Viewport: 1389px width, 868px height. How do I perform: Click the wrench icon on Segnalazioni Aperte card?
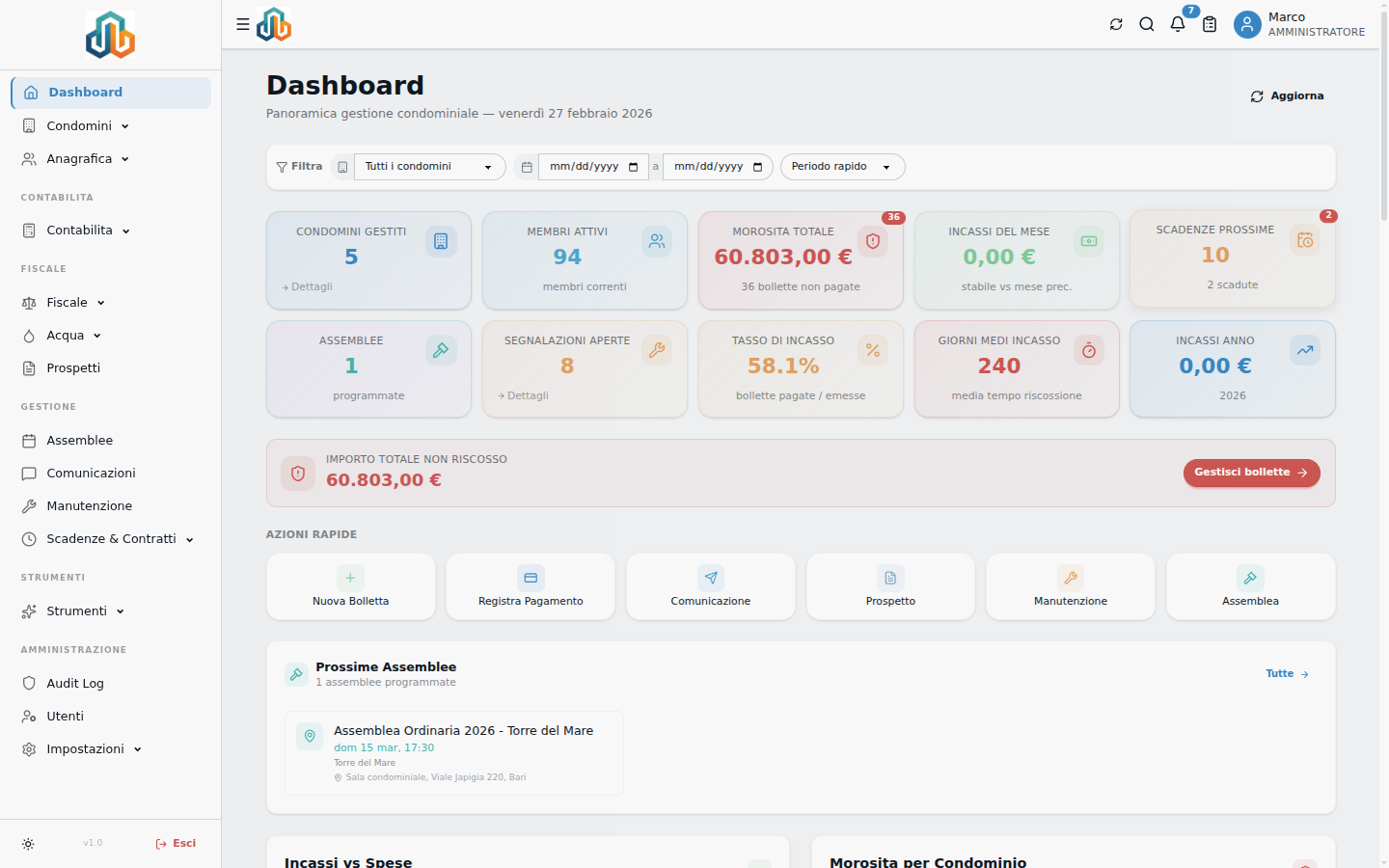point(657,350)
